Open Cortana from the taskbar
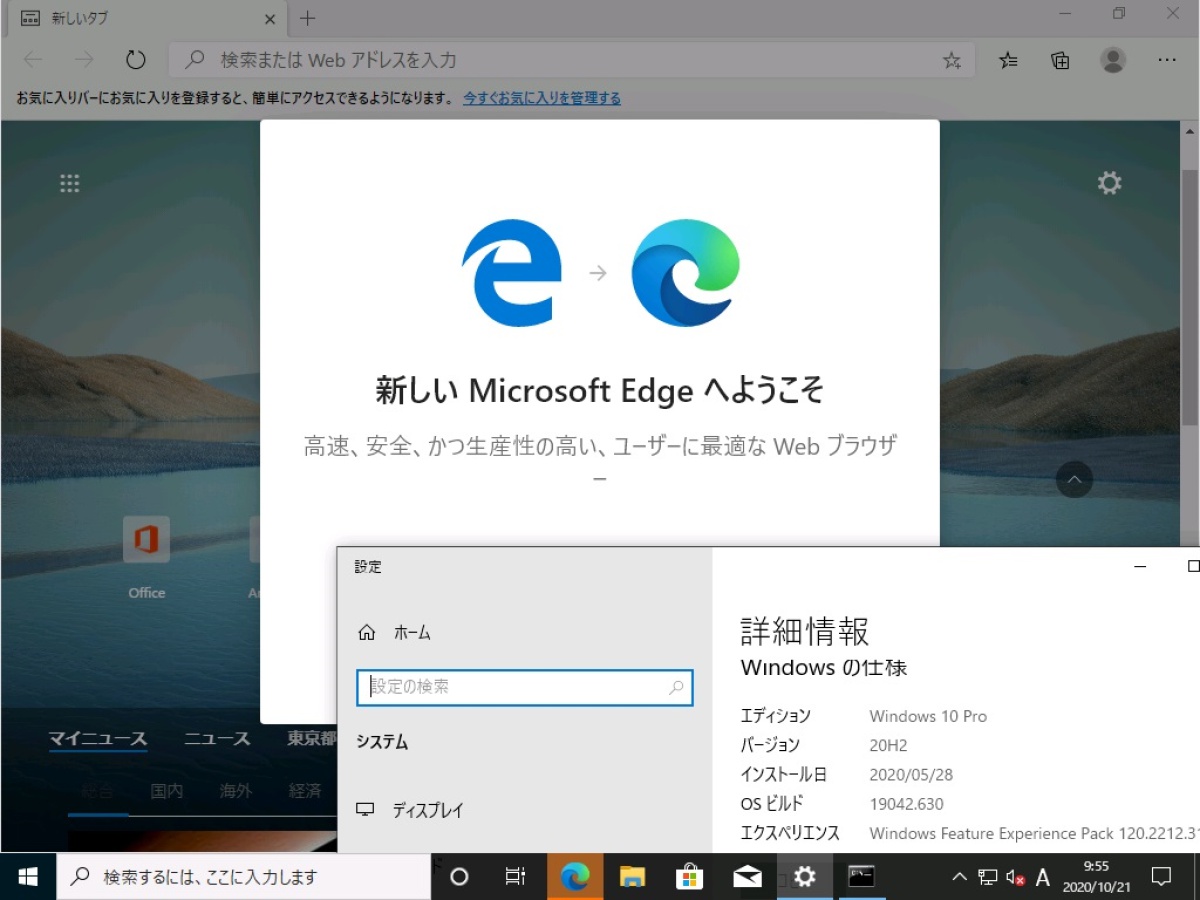Screen dimensions: 1200x900 click(x=458, y=876)
